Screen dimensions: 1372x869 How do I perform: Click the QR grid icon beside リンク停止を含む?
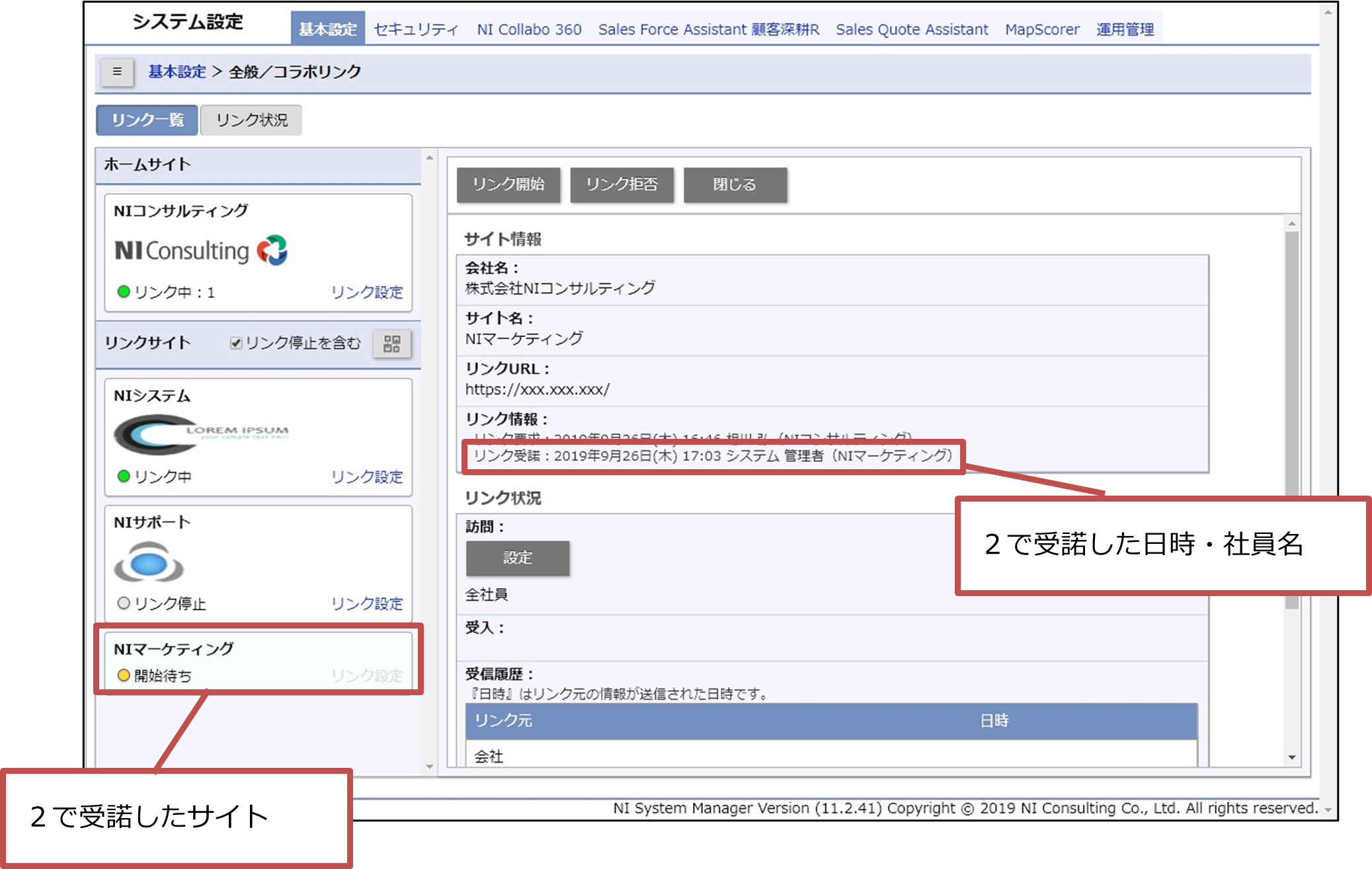(392, 344)
